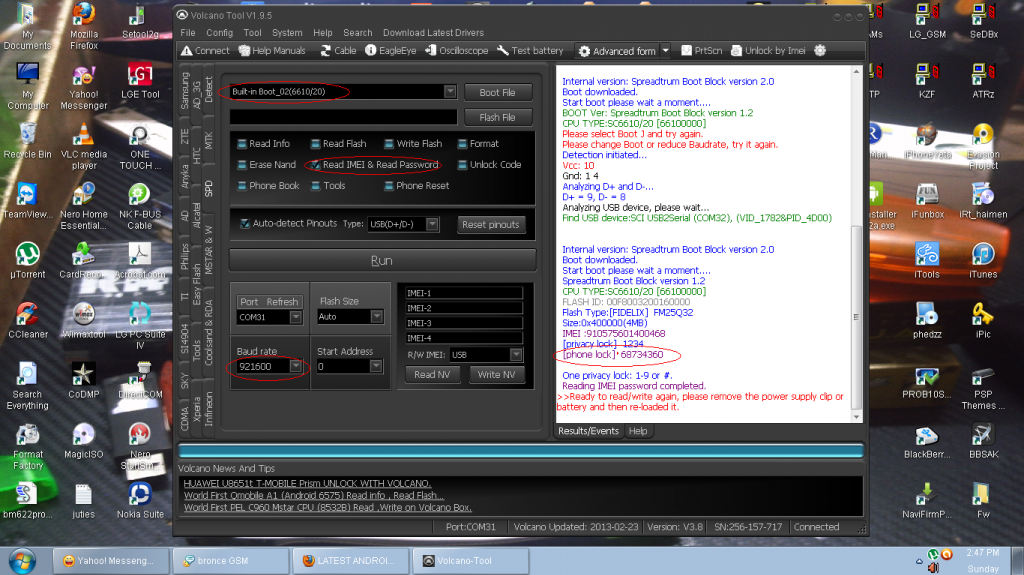Viewport: 1024px width, 575px height.
Task: Click the Cable toolbar icon
Action: 338,50
